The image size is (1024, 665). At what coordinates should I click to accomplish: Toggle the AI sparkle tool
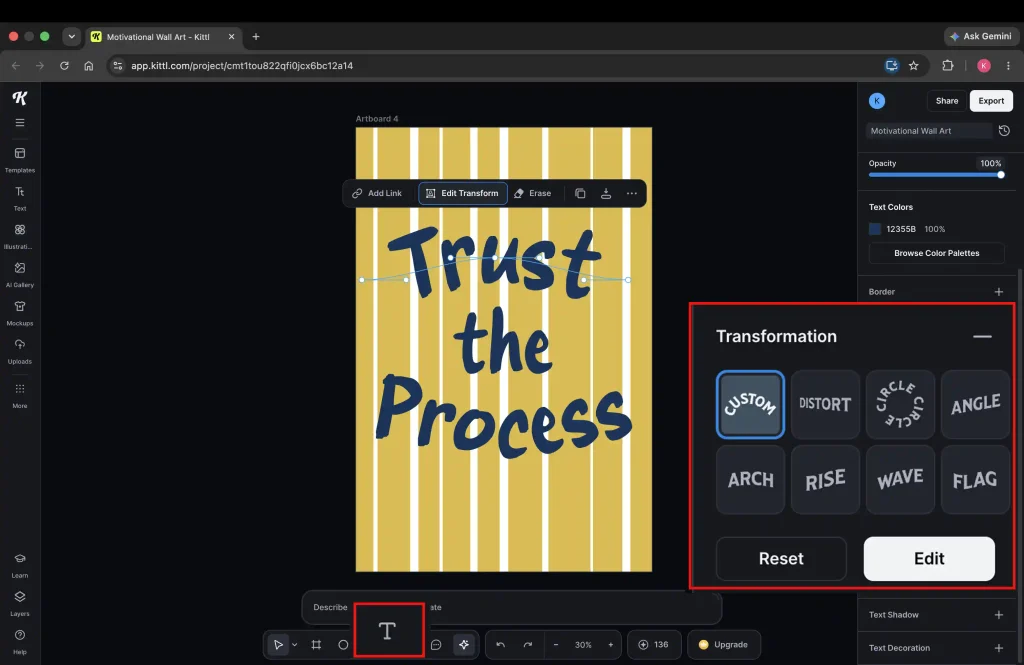[464, 645]
